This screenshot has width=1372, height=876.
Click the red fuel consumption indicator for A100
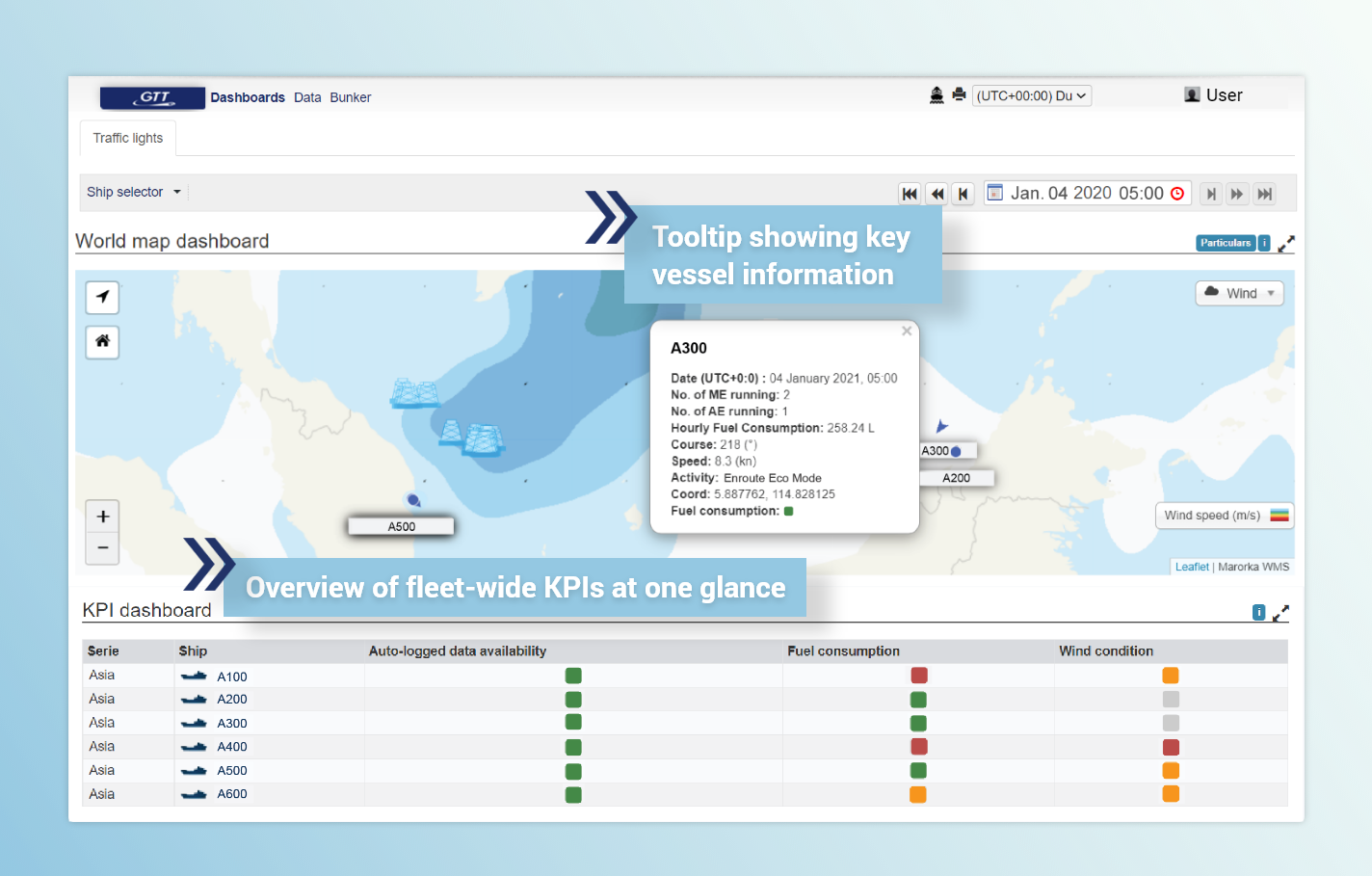(918, 676)
